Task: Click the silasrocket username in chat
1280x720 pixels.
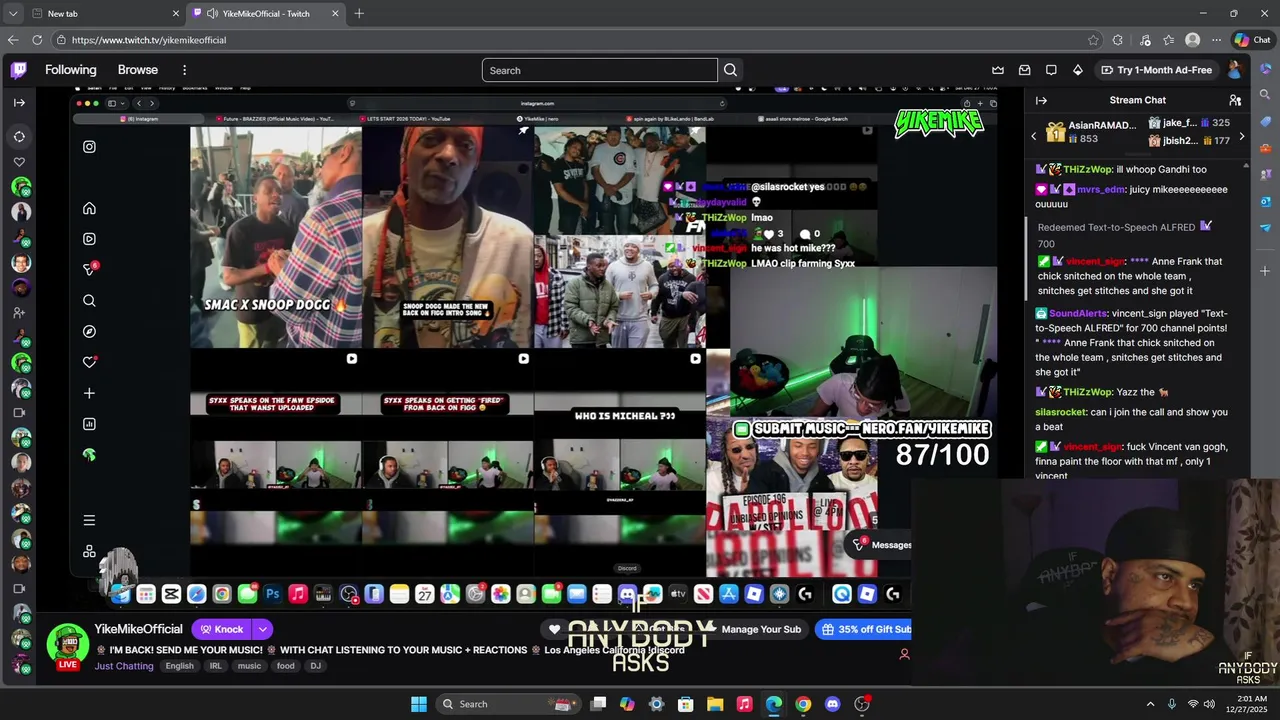Action: 1062,412
